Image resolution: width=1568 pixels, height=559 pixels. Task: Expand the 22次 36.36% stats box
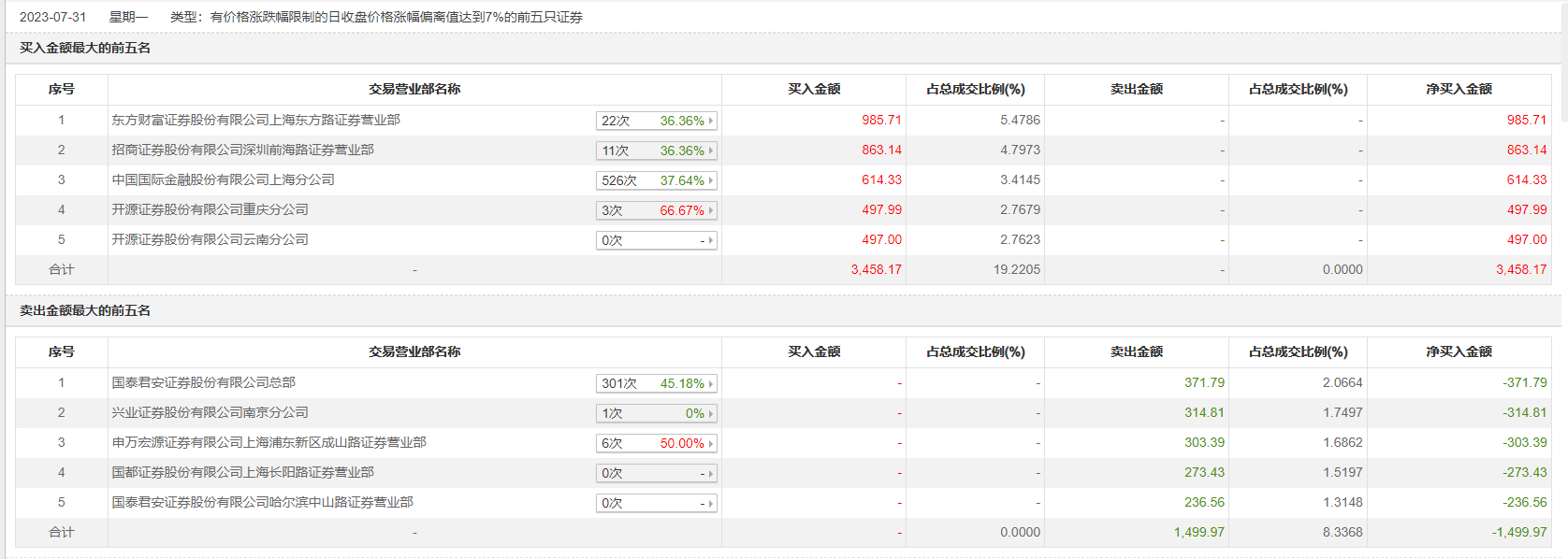(x=656, y=121)
